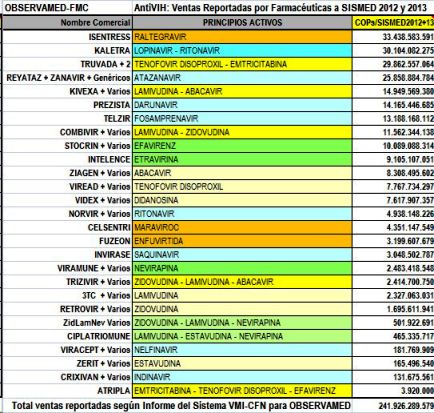This screenshot has height=413, width=434.
Task: Click the ABACAVIR single-drug cell
Action: 242,173
